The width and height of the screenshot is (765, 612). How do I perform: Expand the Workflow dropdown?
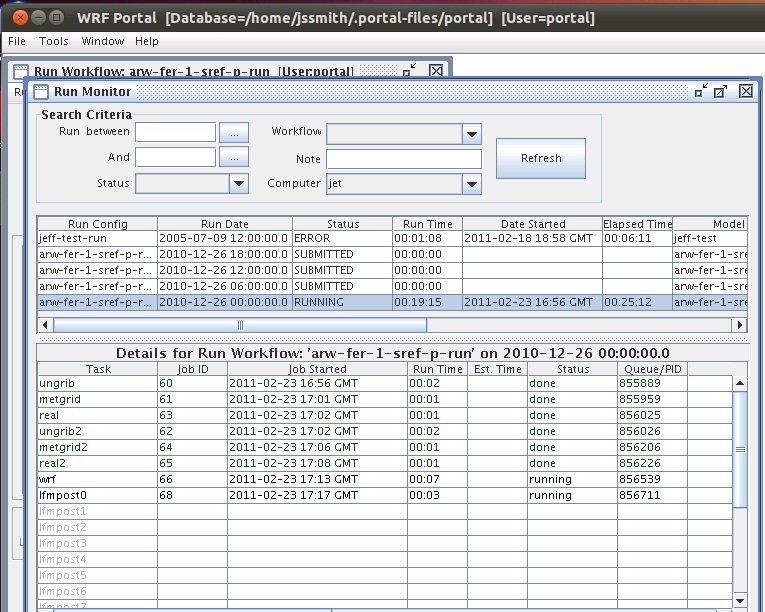pos(471,133)
